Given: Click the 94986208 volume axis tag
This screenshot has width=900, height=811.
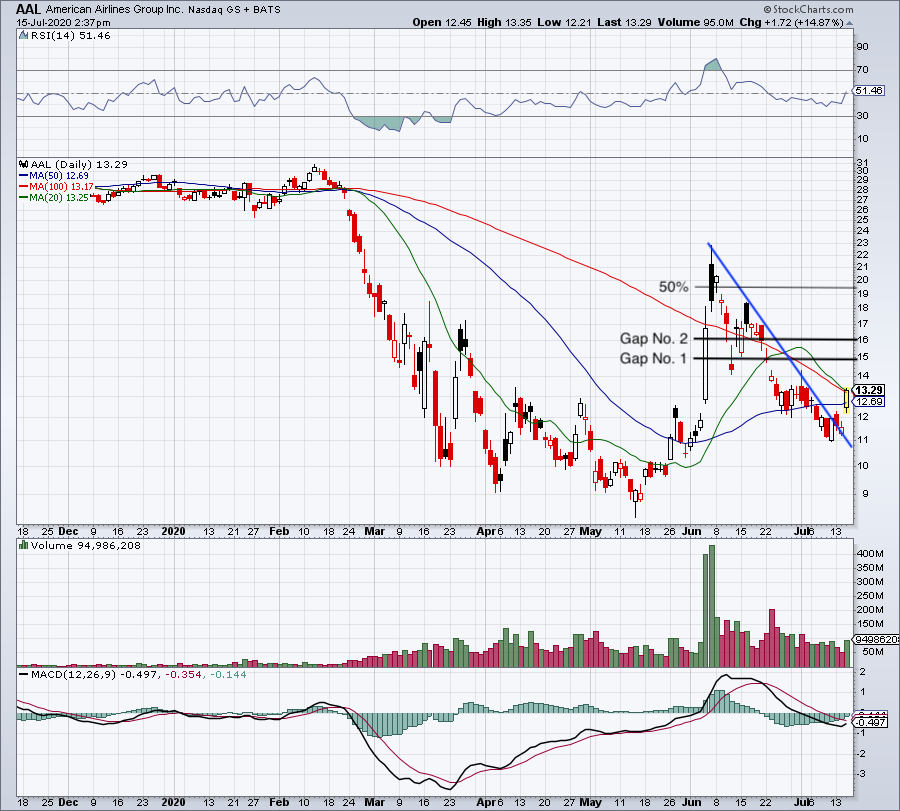Looking at the screenshot, I should [876, 639].
